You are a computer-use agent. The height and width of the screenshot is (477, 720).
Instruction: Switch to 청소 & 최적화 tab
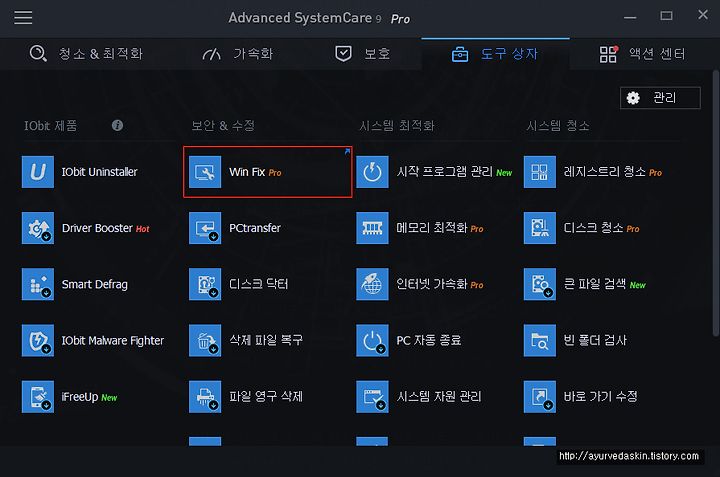click(x=86, y=54)
